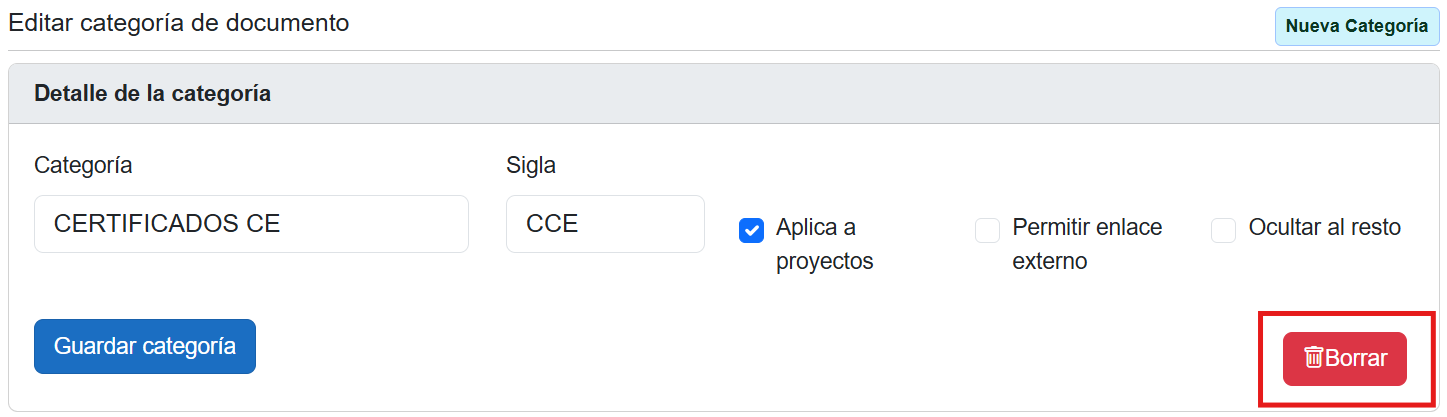Click the word "Borrar" on the red button
This screenshot has width=1447, height=417.
coord(1357,358)
